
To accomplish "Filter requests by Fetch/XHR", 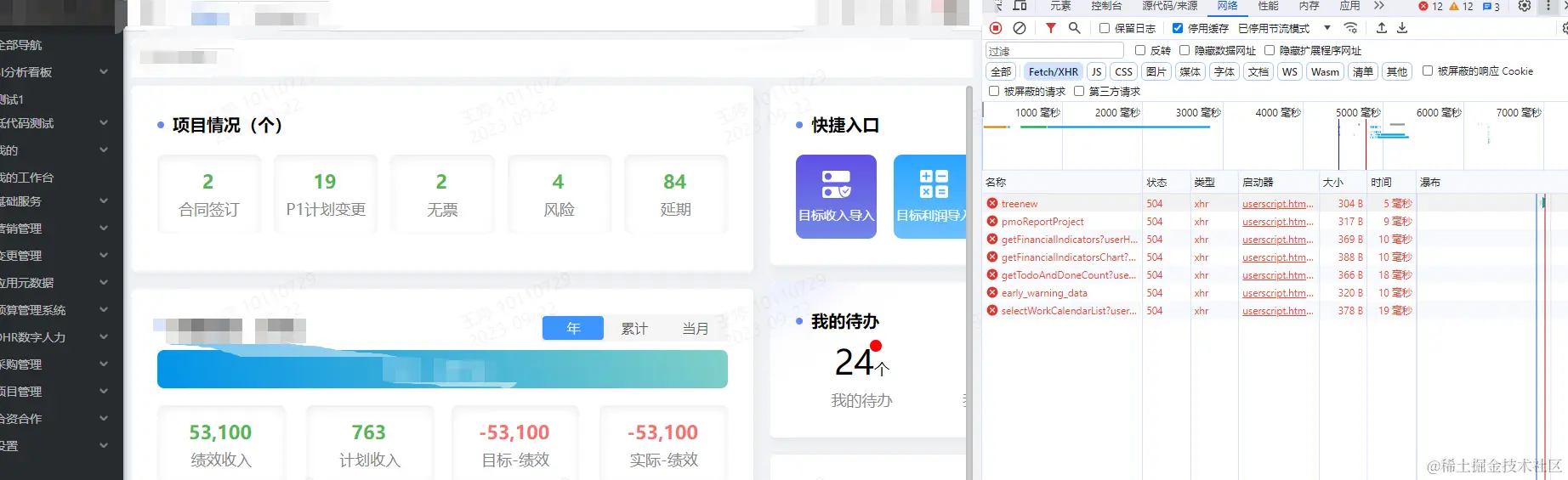I will coord(1054,72).
